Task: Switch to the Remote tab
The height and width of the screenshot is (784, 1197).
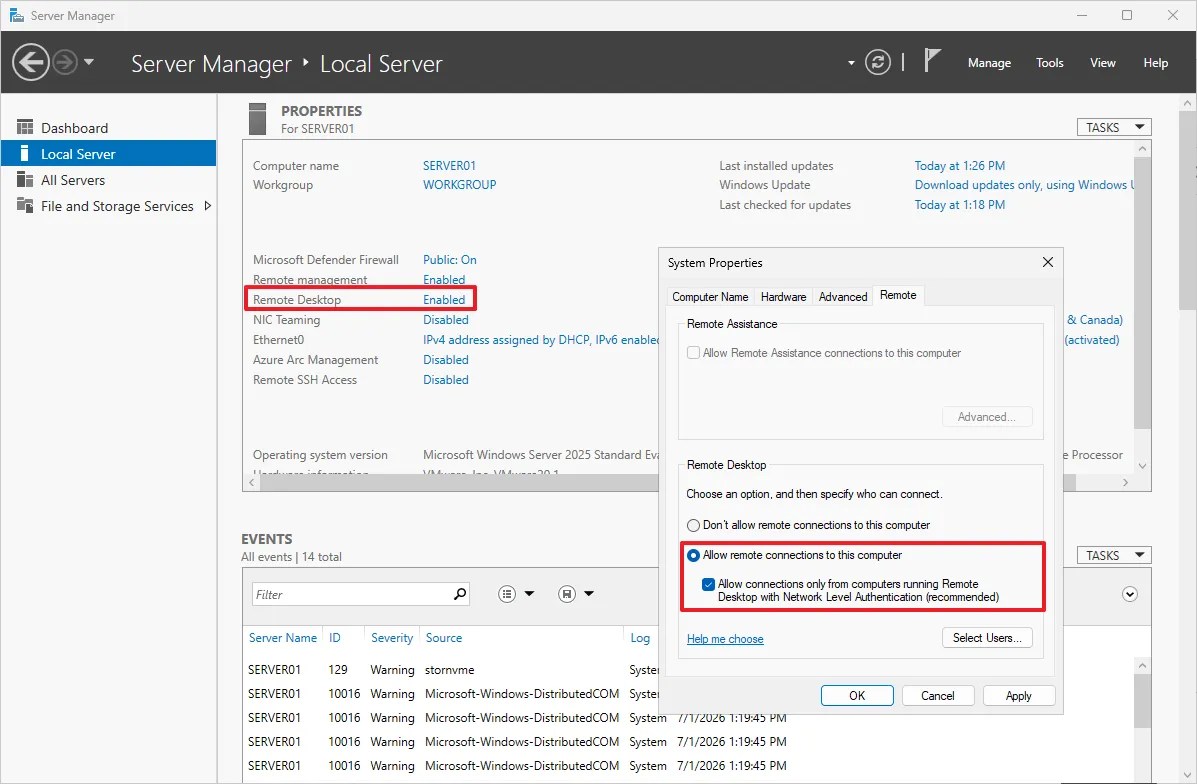Action: click(898, 295)
